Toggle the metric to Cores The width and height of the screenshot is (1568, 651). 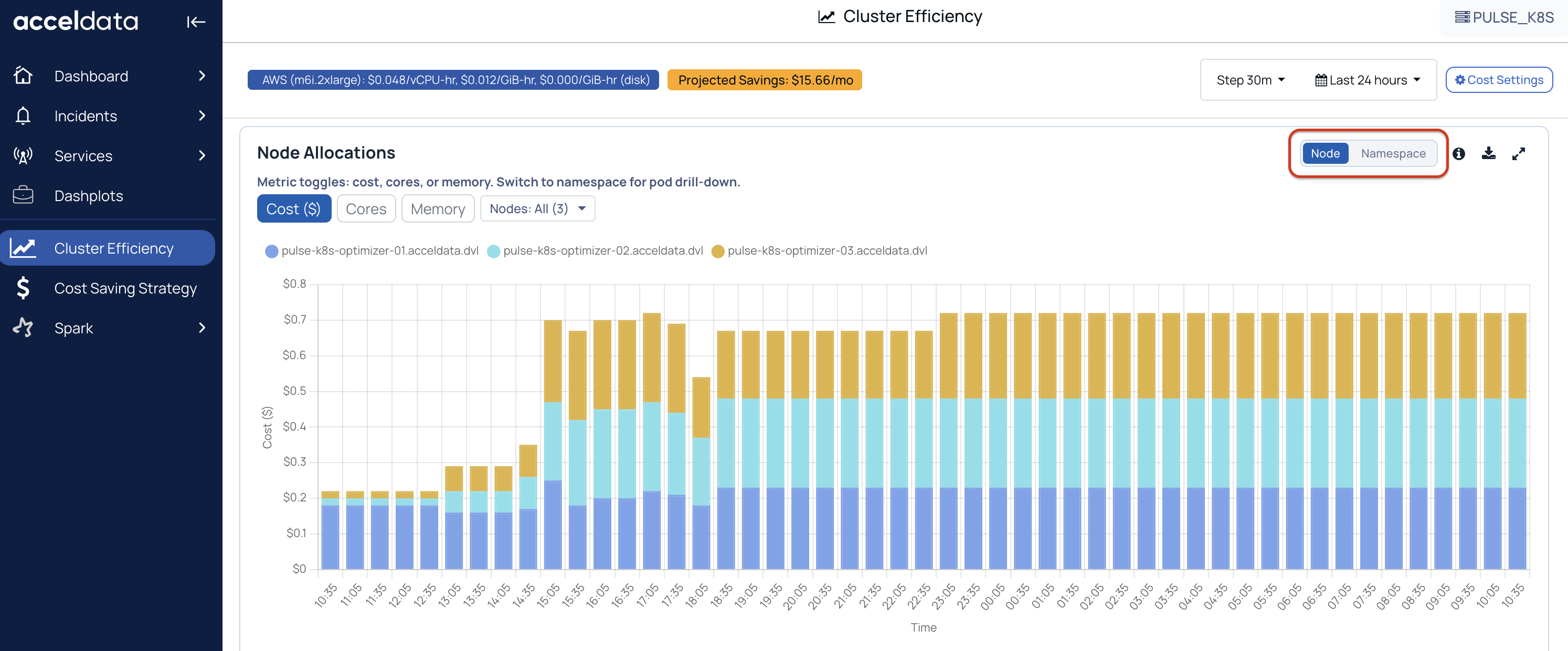tap(366, 209)
